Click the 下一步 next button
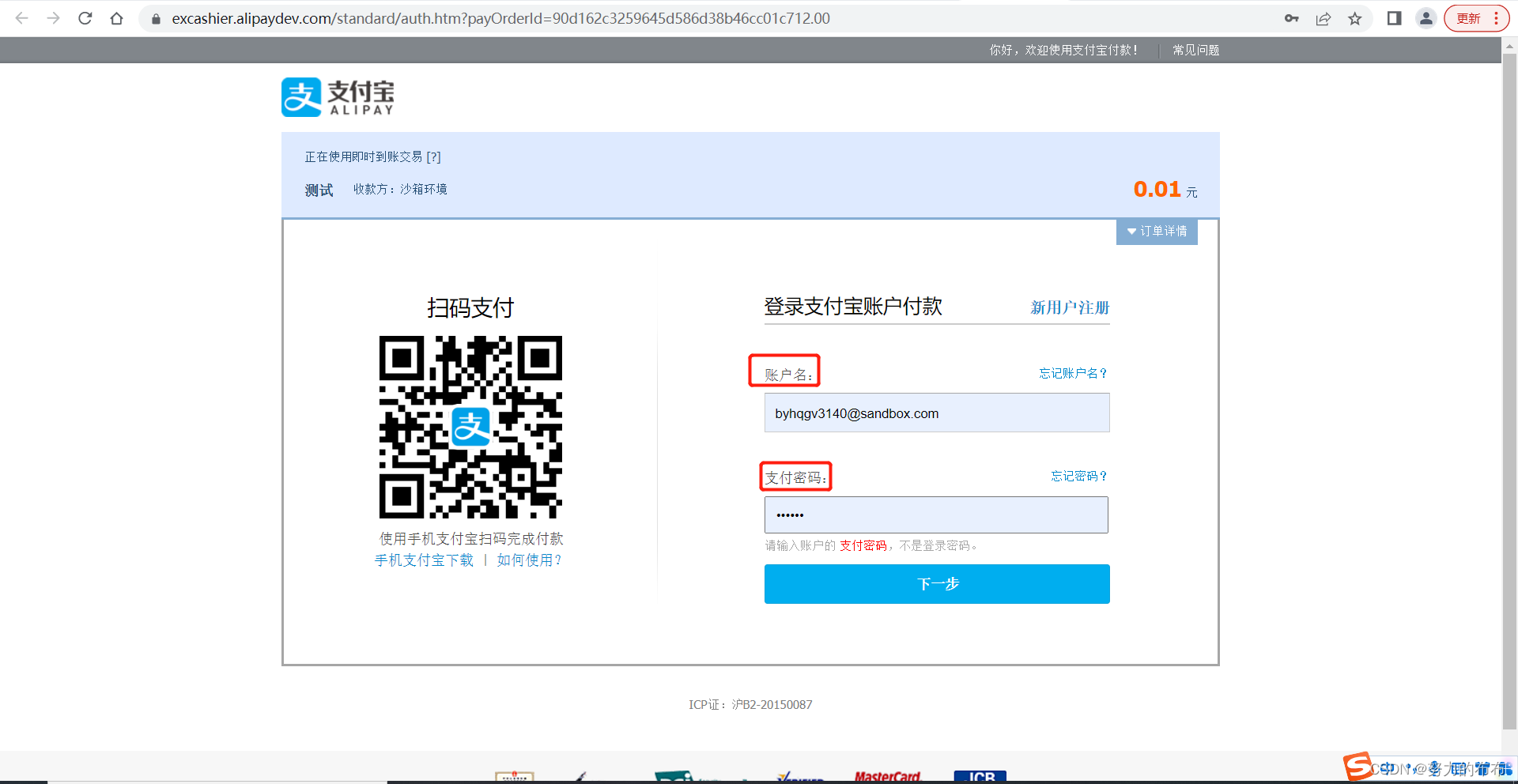 [x=937, y=584]
